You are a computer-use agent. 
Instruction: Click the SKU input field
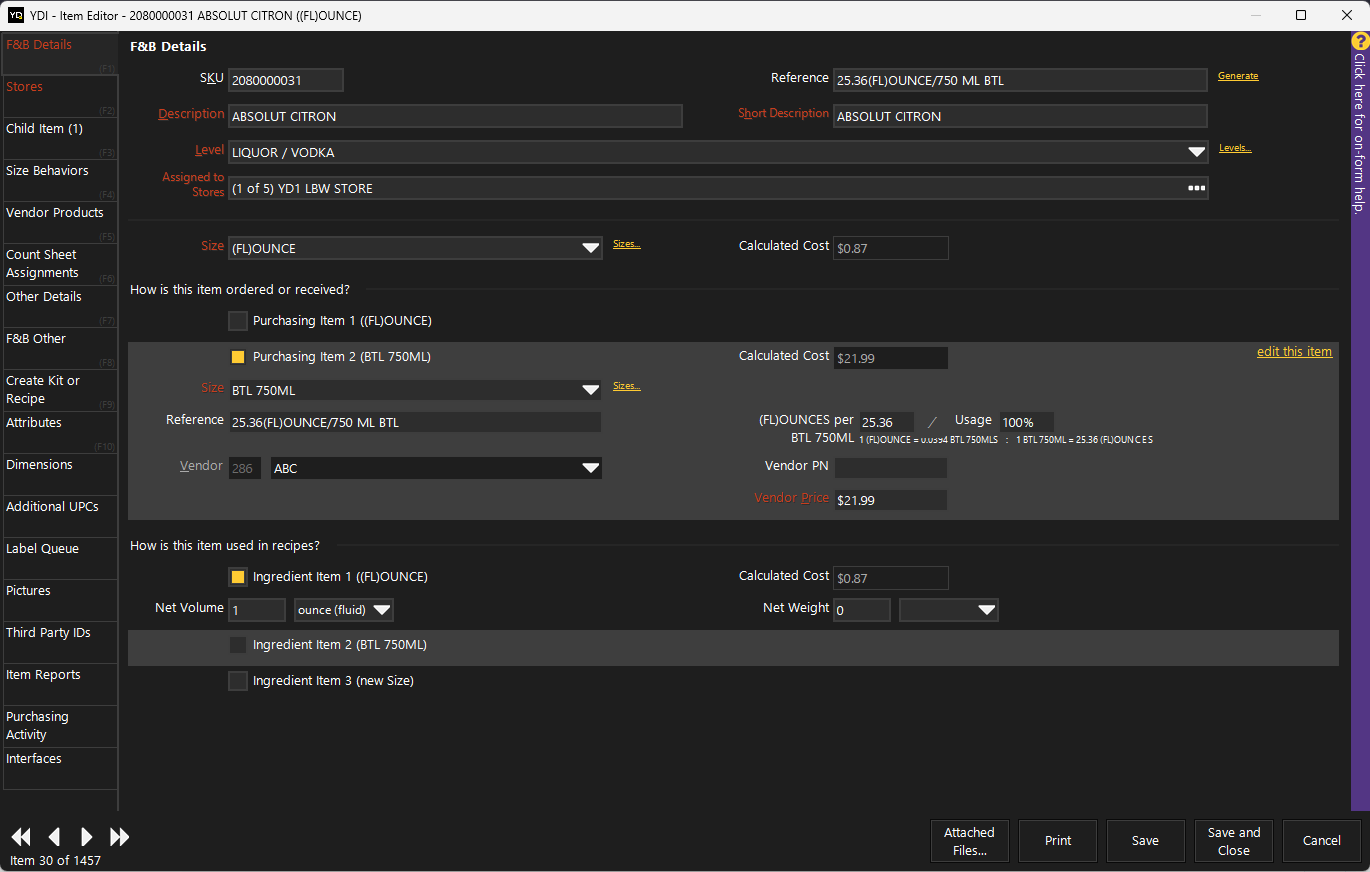[x=286, y=80]
